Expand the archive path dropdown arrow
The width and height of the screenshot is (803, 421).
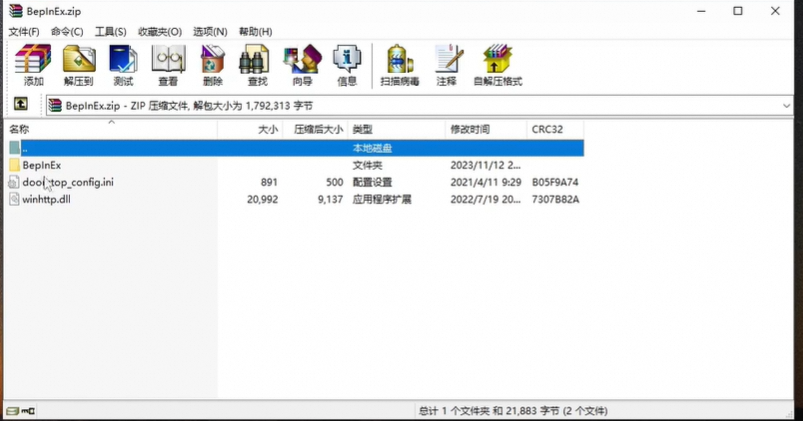(786, 106)
